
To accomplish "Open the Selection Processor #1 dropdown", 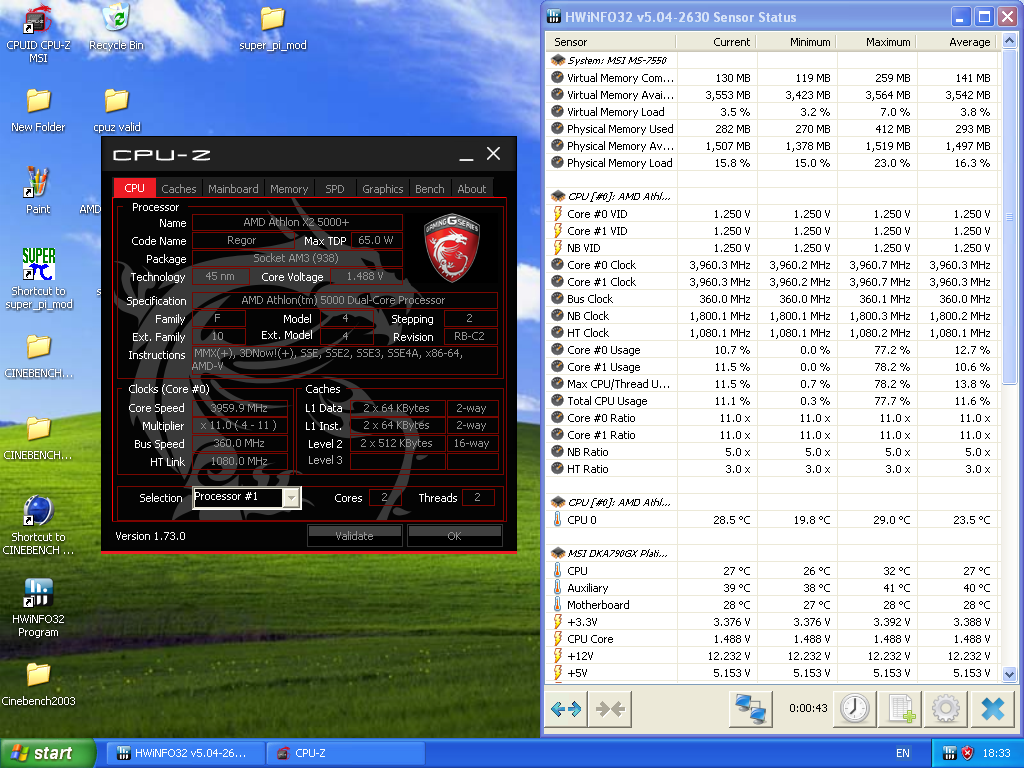I will coord(247,498).
